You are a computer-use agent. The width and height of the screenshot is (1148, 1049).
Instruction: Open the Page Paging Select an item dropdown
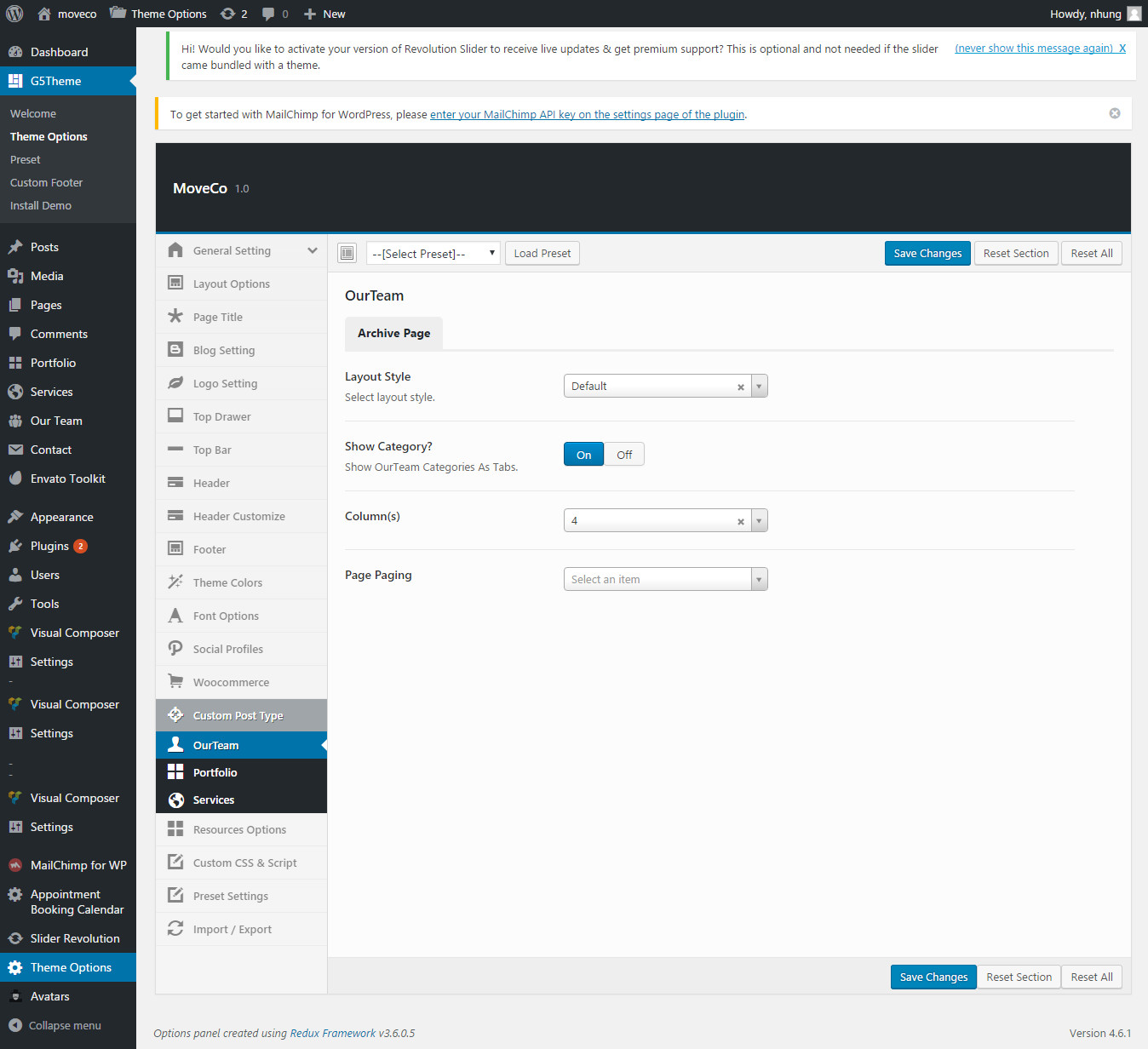click(666, 579)
